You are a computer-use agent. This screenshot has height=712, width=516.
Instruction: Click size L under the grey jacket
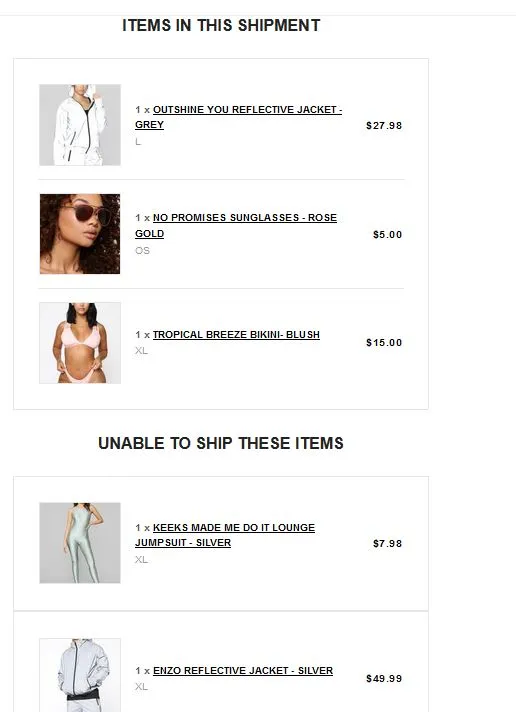tap(138, 142)
